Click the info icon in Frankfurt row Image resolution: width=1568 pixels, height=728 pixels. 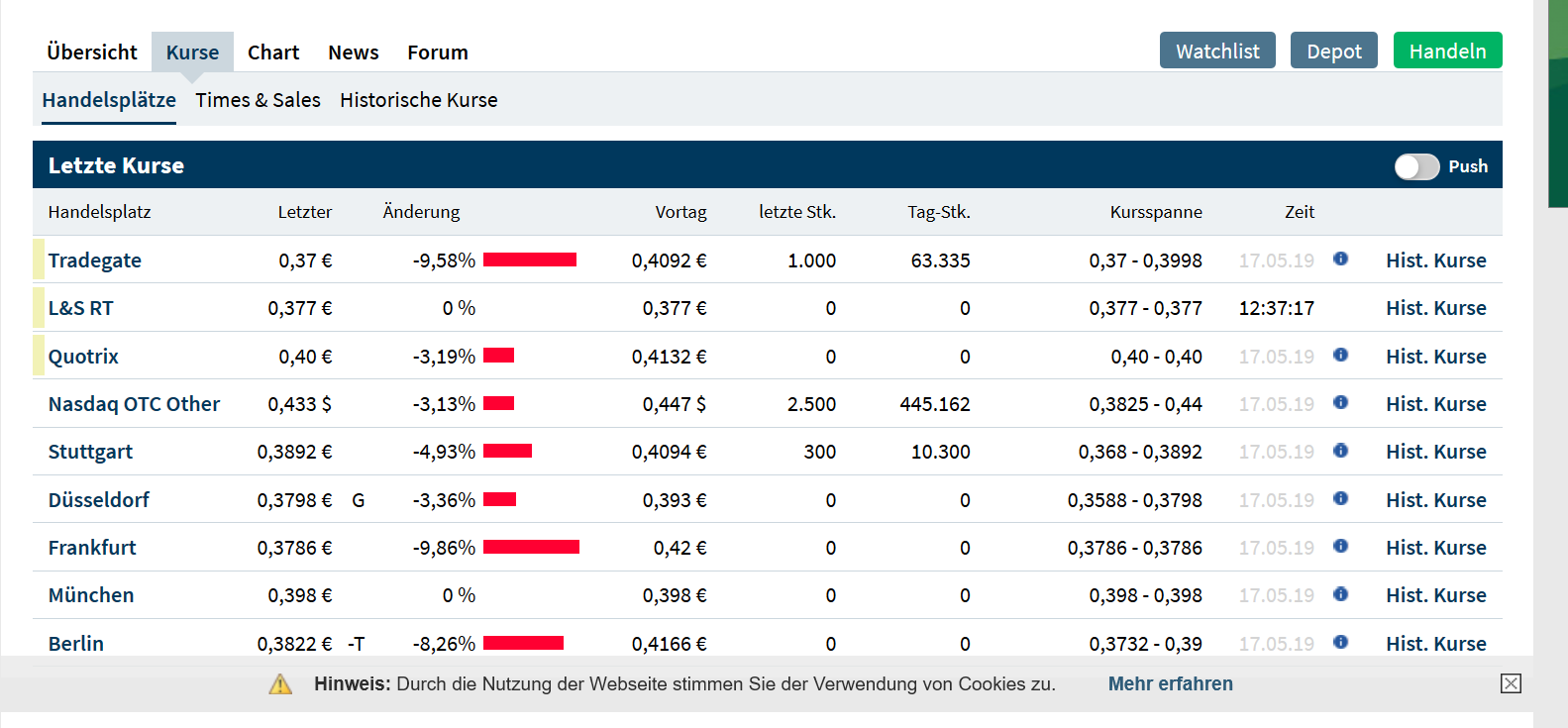[x=1340, y=546]
